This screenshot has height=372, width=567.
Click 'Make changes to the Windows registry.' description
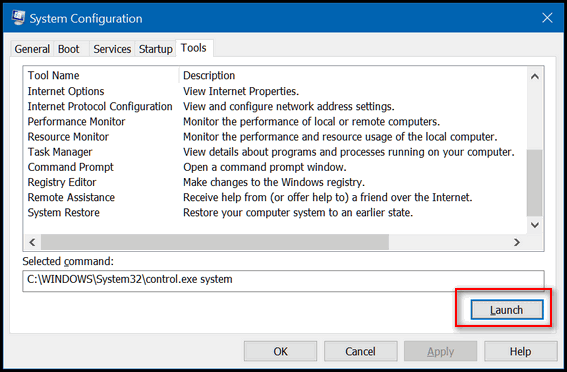(x=274, y=182)
